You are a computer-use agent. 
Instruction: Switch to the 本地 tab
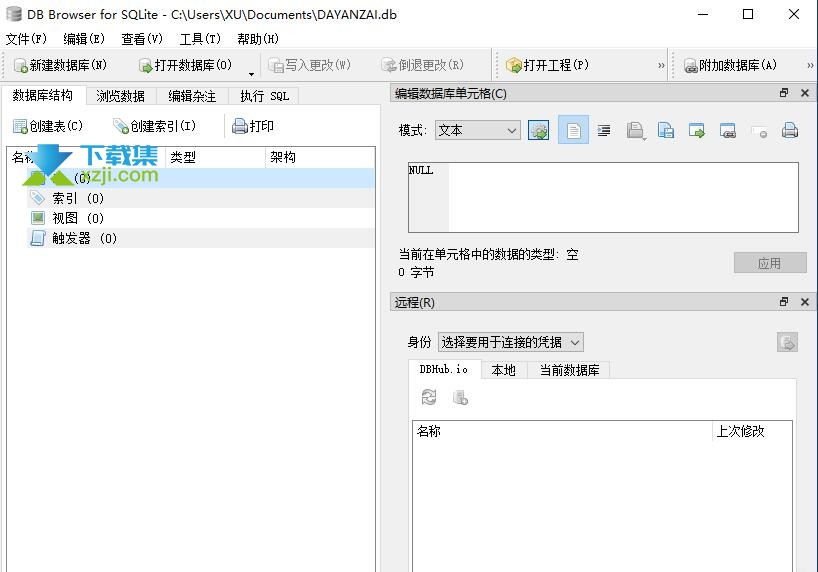coord(503,370)
